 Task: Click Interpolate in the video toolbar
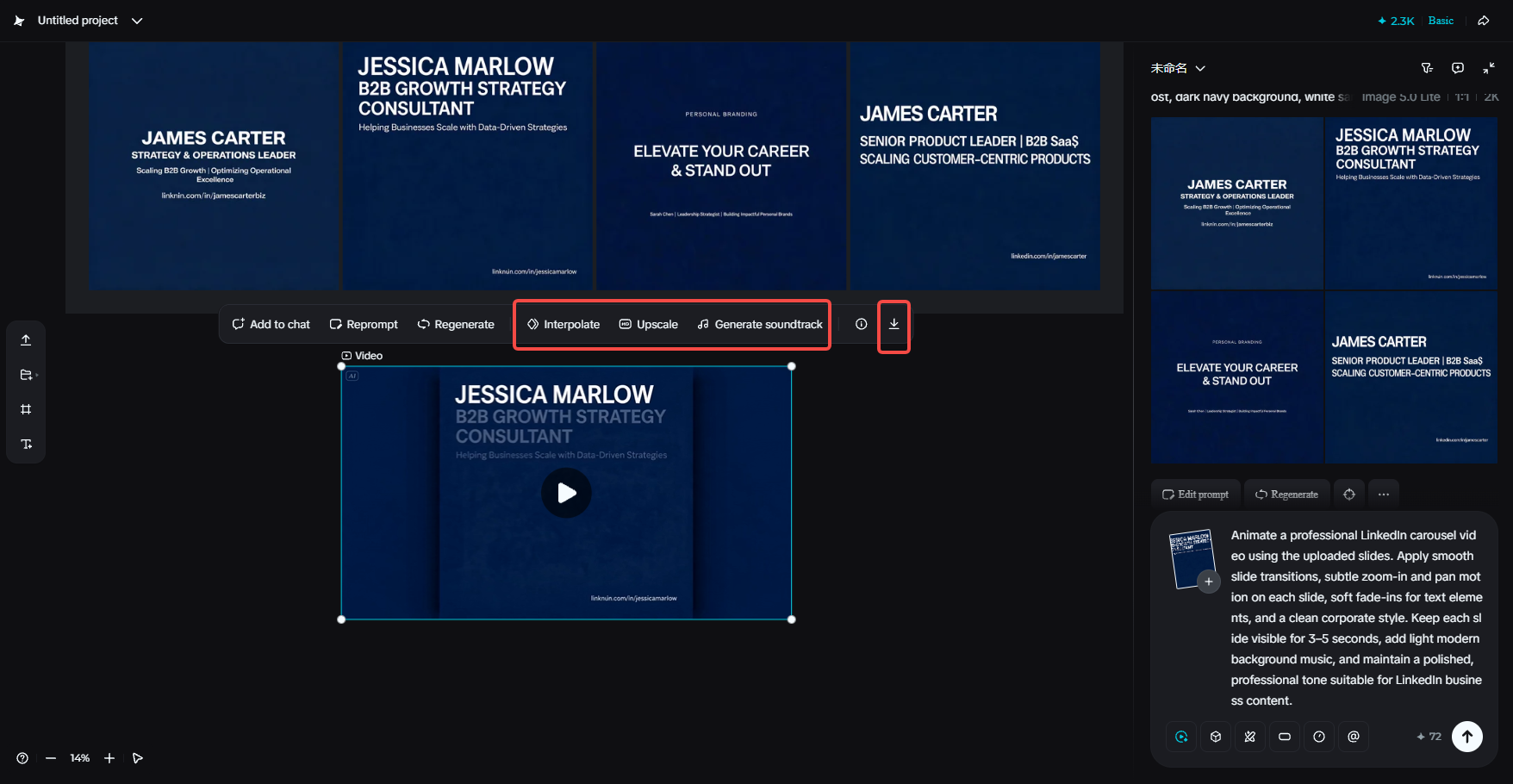coord(563,324)
